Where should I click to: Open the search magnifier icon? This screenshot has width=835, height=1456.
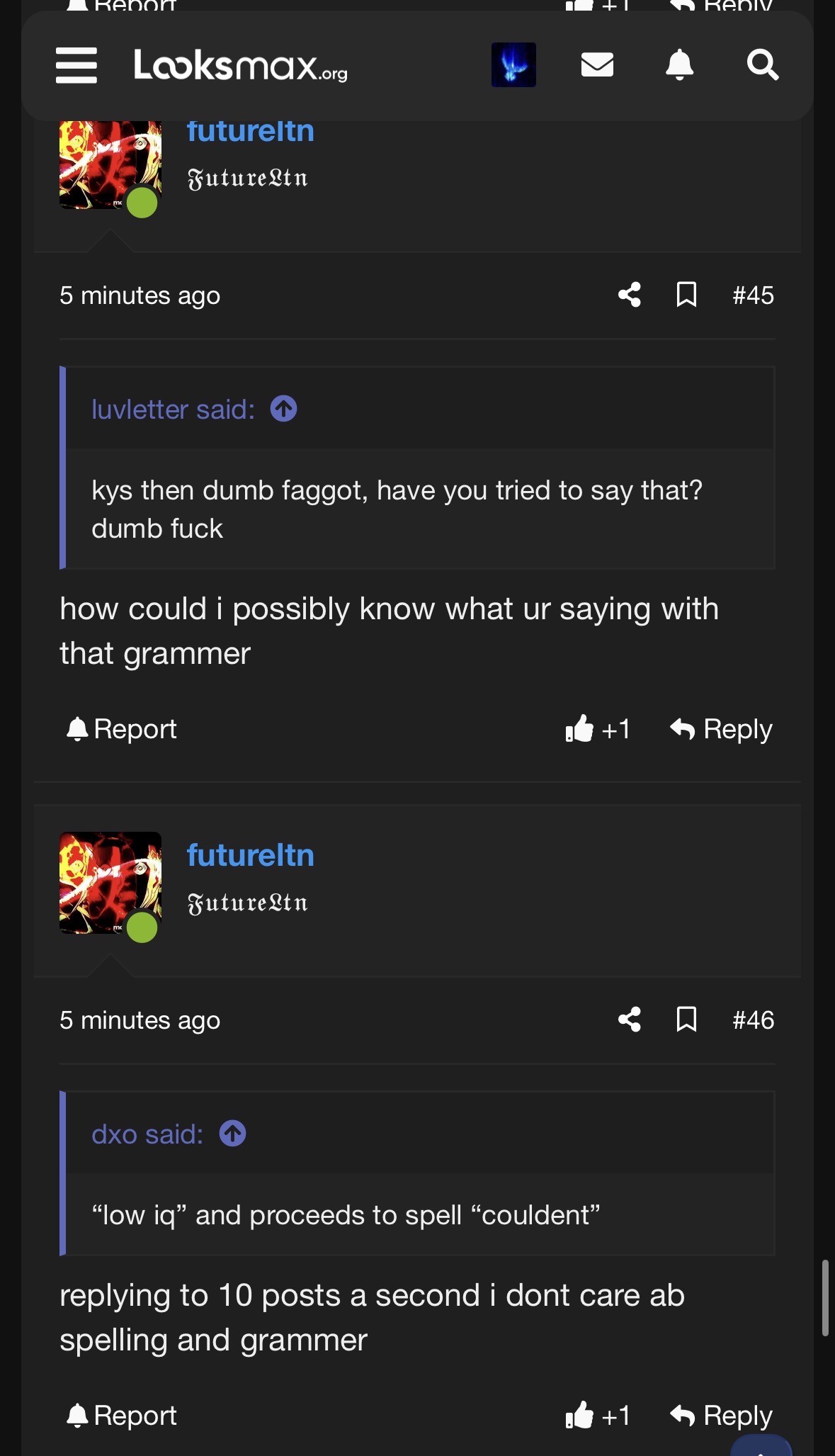pyautogui.click(x=763, y=65)
